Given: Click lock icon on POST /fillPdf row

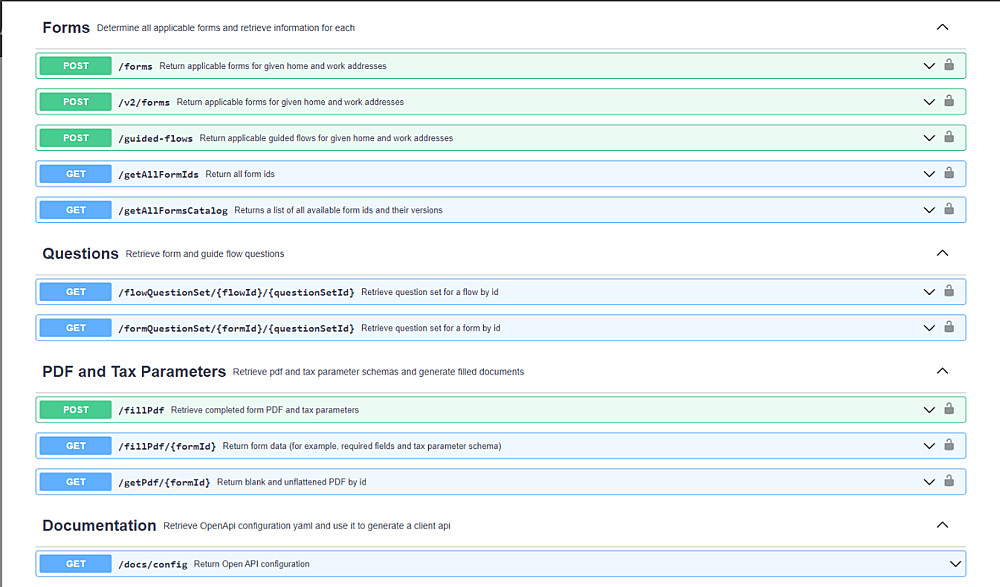Looking at the screenshot, I should 949,409.
